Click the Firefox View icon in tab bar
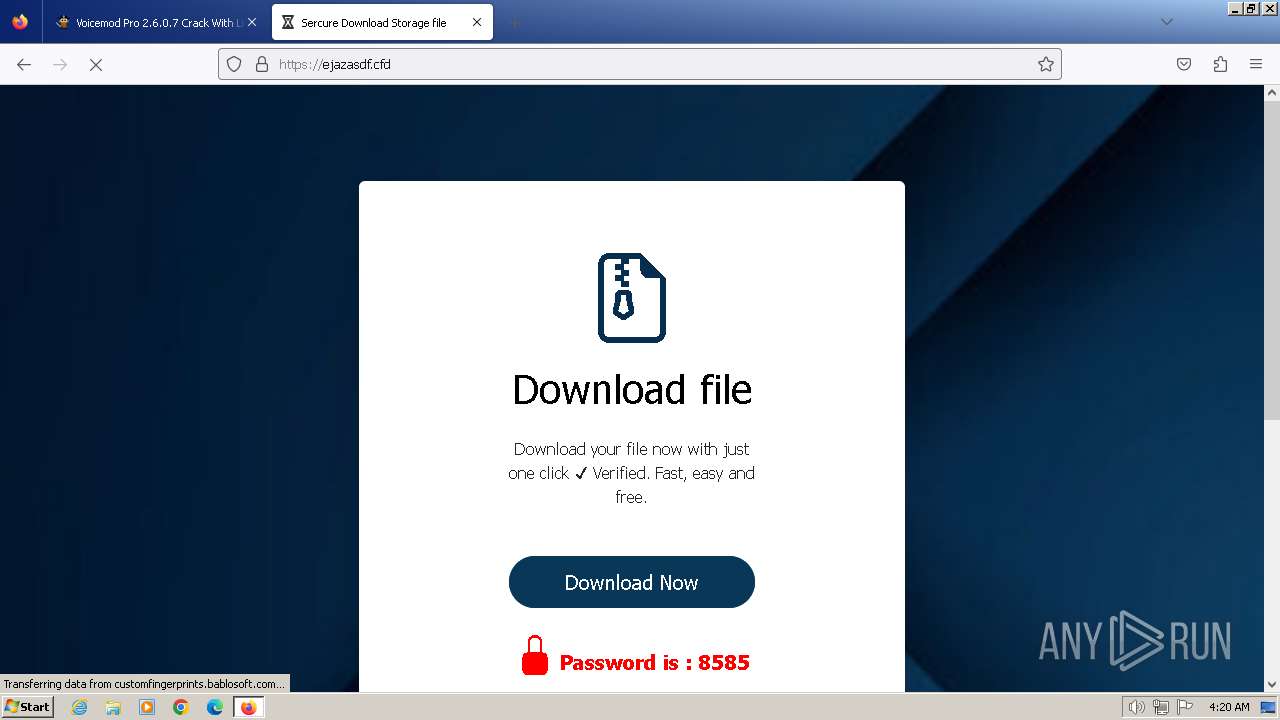 click(20, 22)
